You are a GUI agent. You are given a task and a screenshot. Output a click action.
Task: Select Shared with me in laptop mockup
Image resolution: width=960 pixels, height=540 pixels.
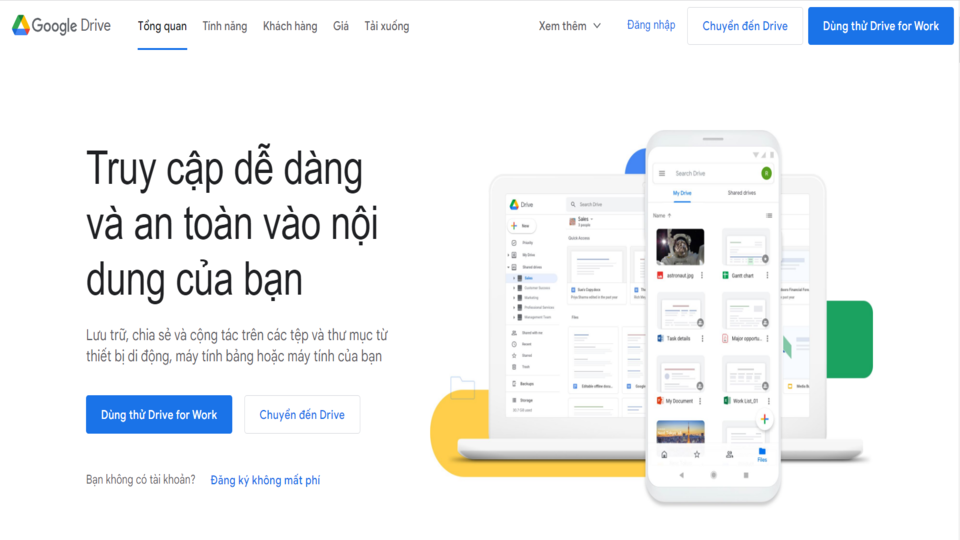pos(527,332)
